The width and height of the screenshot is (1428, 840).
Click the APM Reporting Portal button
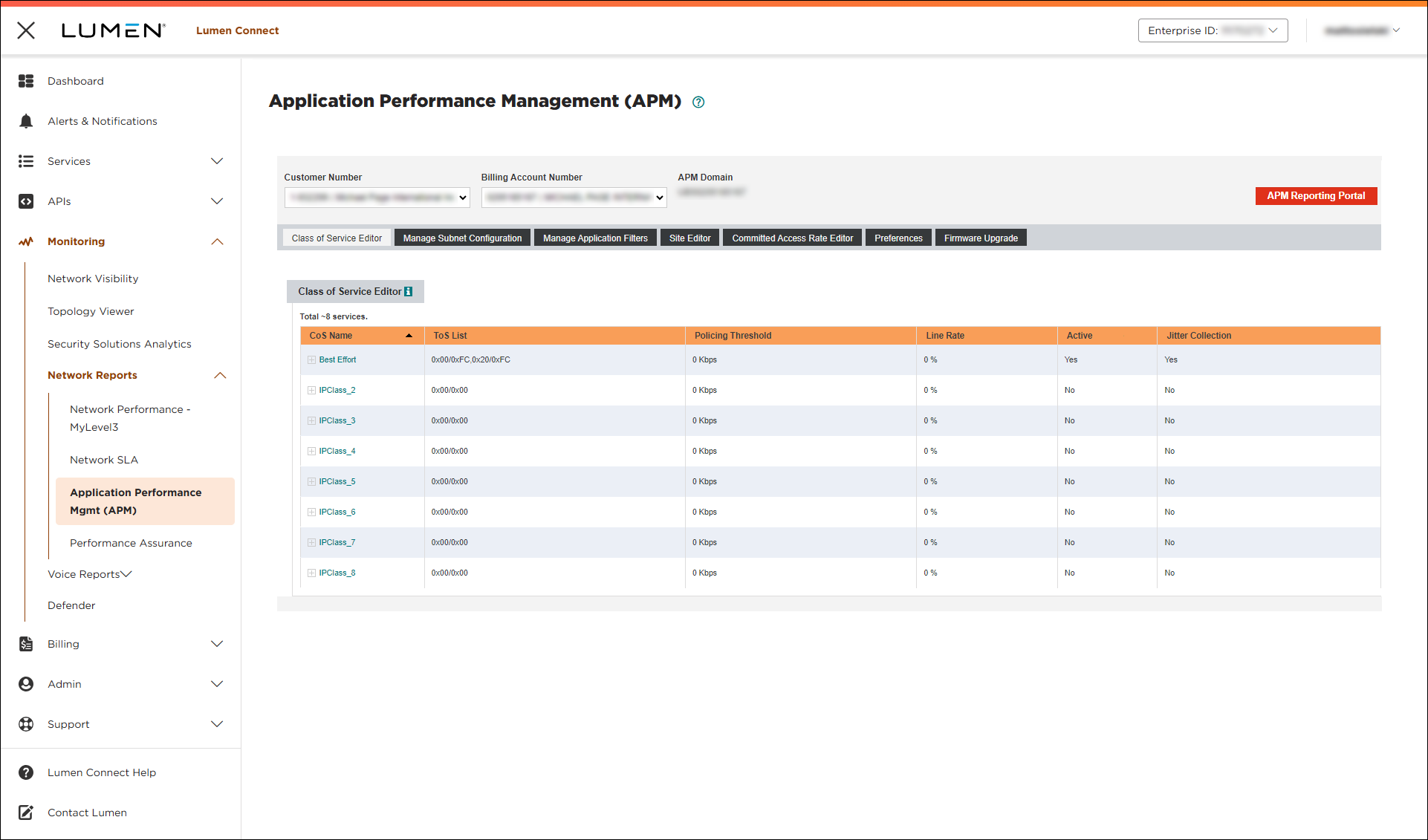[x=1316, y=195]
